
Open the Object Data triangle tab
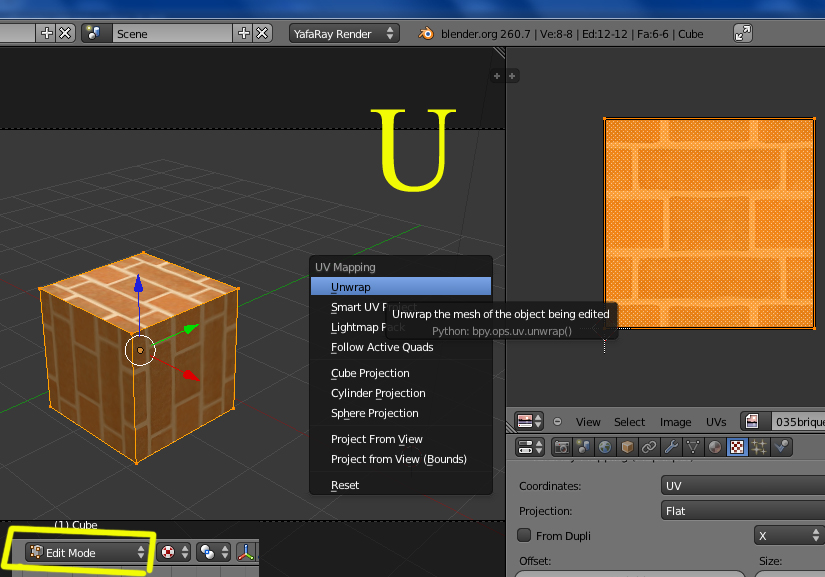tap(693, 447)
